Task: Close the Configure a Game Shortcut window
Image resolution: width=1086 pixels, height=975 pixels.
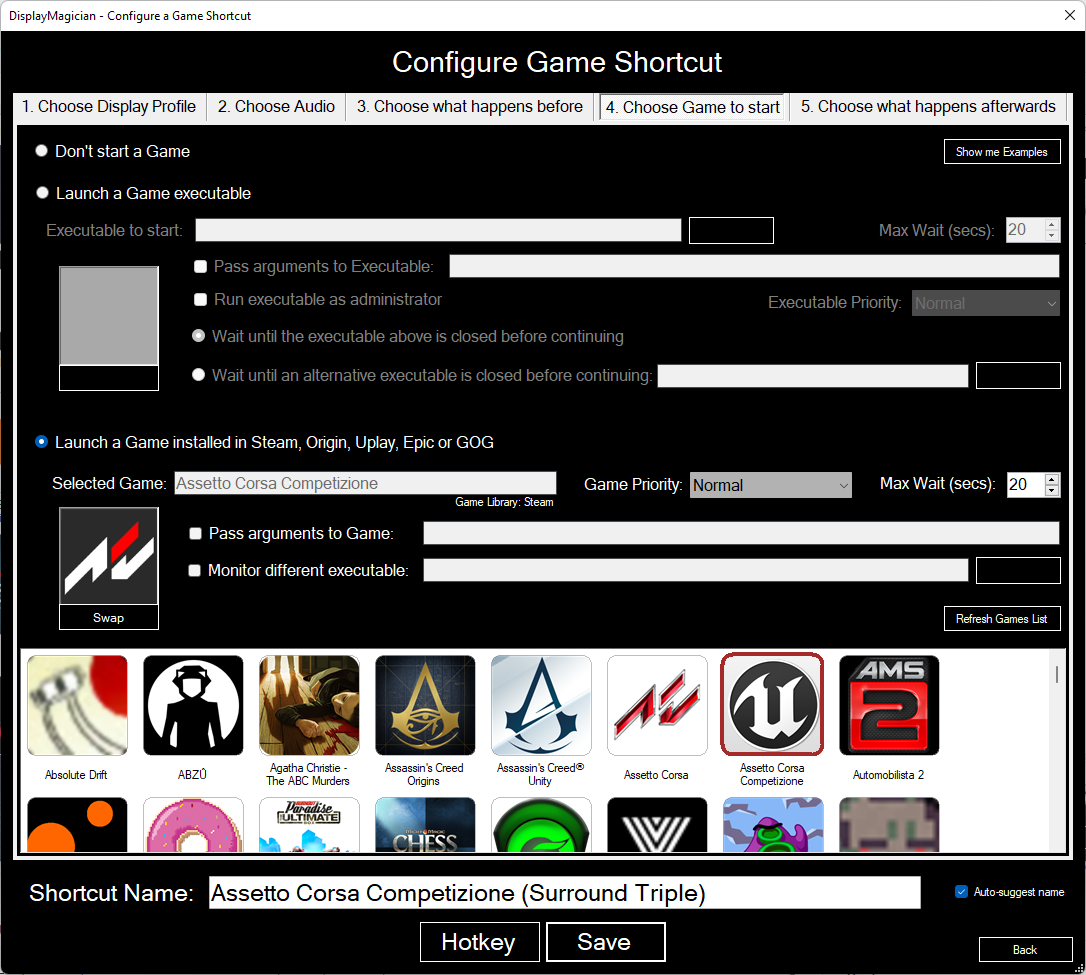Action: pos(1069,15)
